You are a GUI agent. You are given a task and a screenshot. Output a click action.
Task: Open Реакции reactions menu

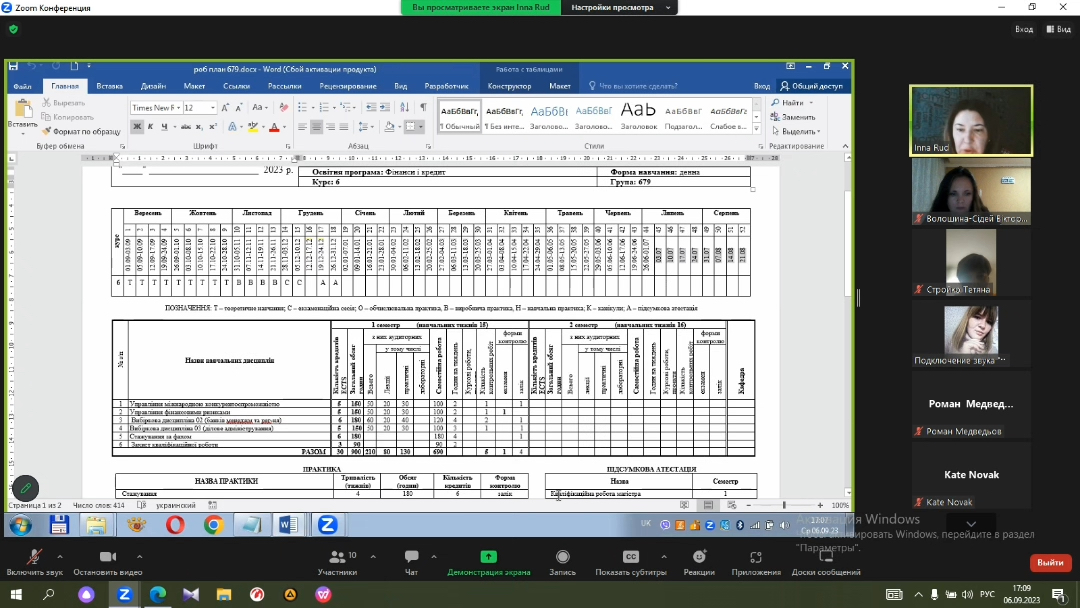[x=699, y=561]
